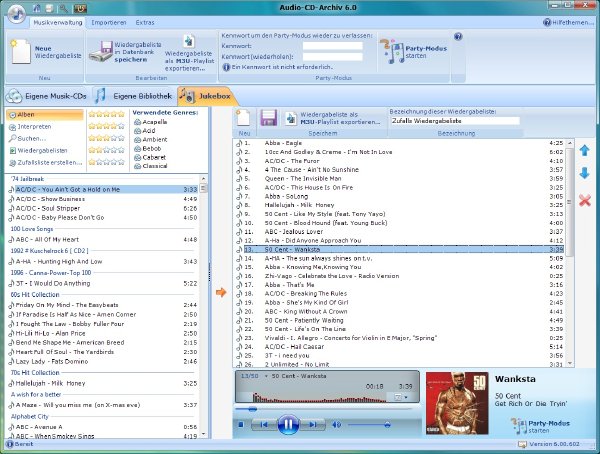Switch to Eigene Musik-CDs tab

point(47,96)
